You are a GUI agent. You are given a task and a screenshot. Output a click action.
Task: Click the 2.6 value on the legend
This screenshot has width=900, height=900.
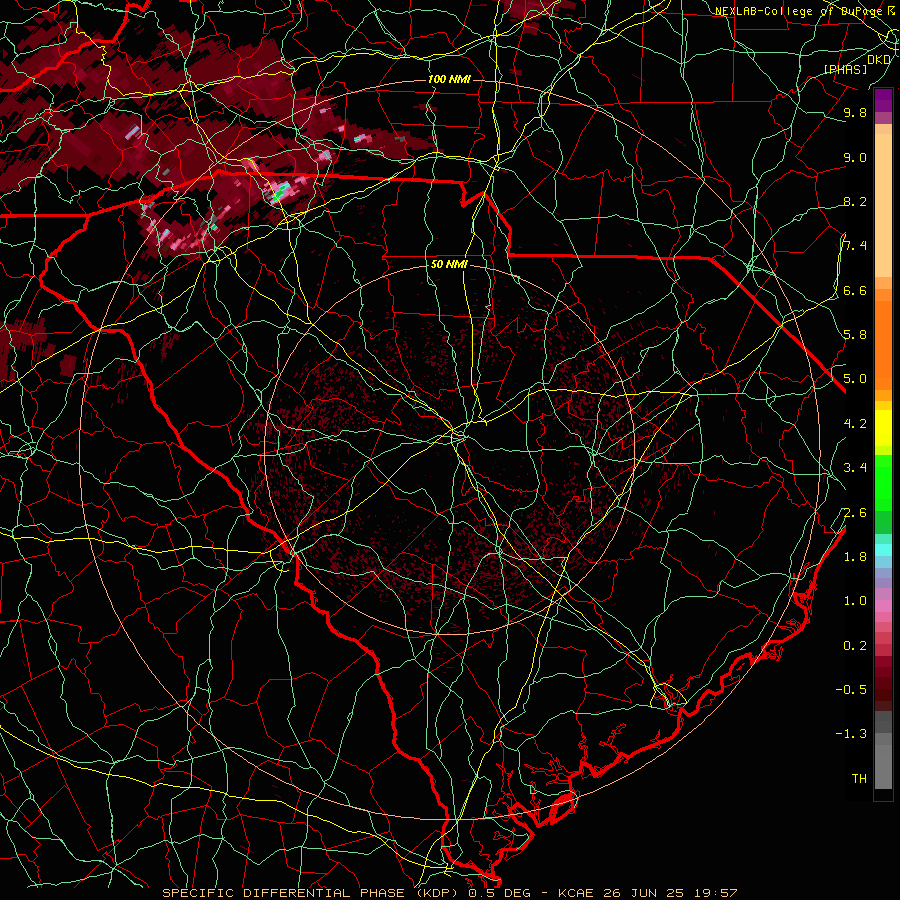tap(855, 513)
